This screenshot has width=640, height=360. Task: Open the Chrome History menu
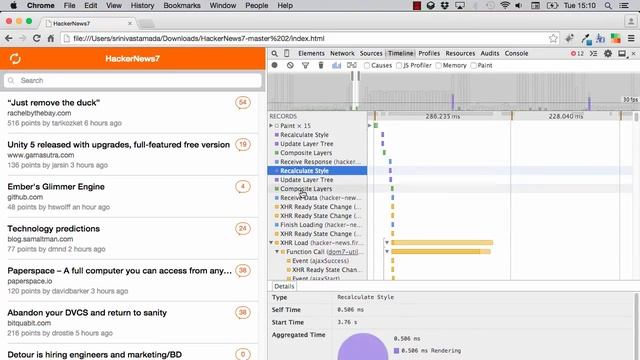coord(142,6)
